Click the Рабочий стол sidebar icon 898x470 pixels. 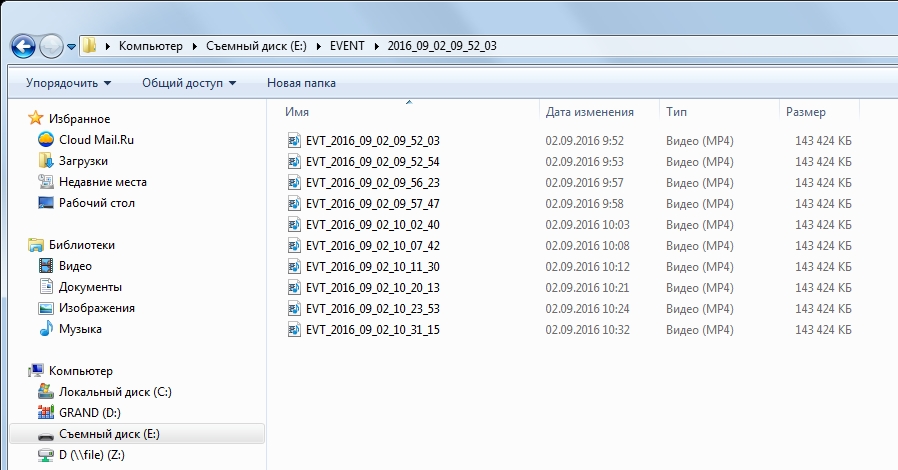pyautogui.click(x=45, y=203)
